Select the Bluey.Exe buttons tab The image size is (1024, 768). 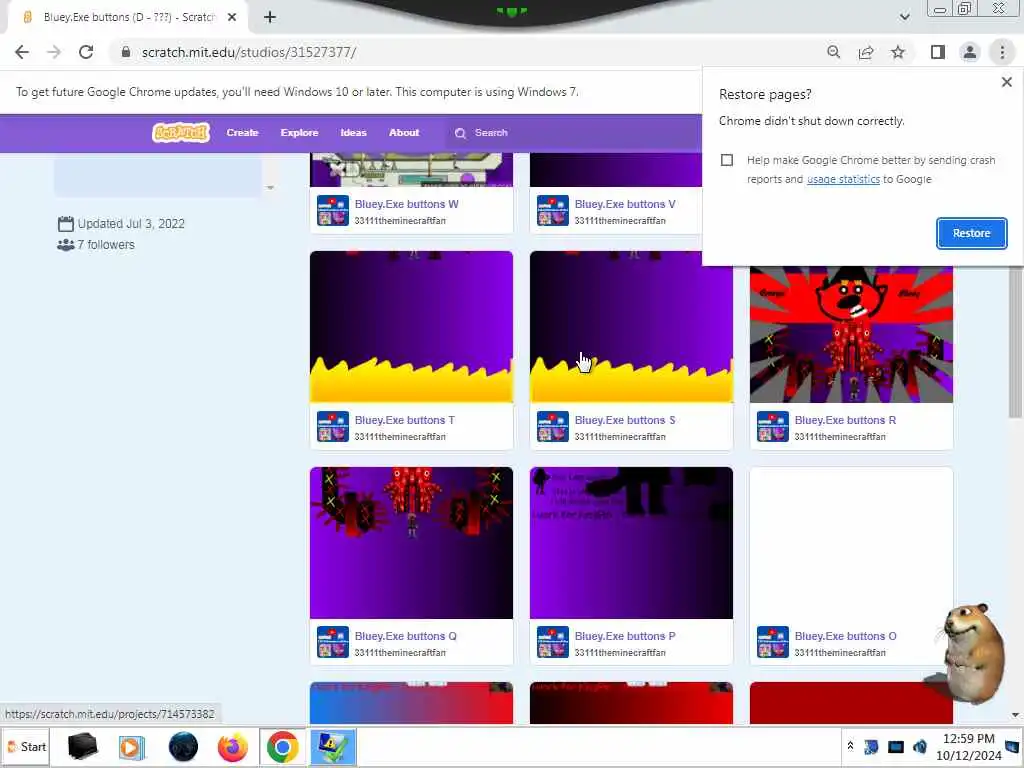128,17
